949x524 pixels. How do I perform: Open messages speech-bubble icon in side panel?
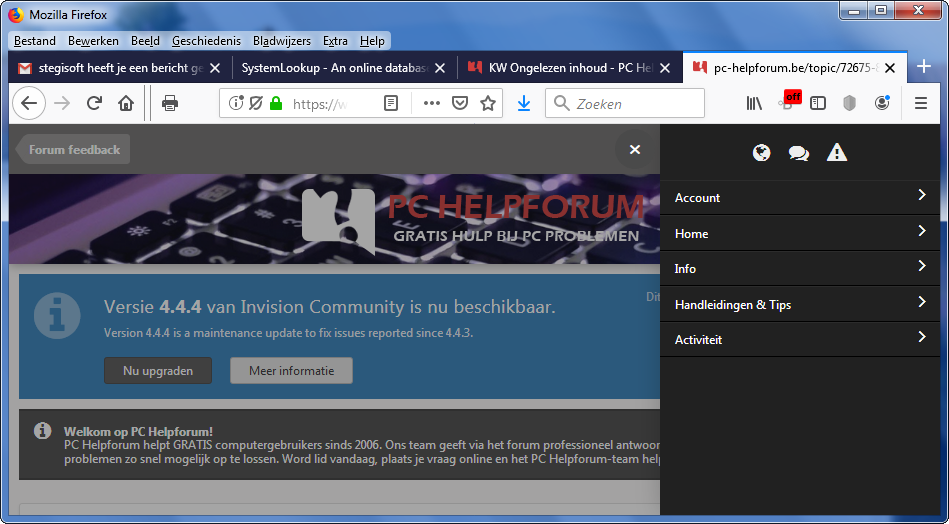pyautogui.click(x=799, y=153)
